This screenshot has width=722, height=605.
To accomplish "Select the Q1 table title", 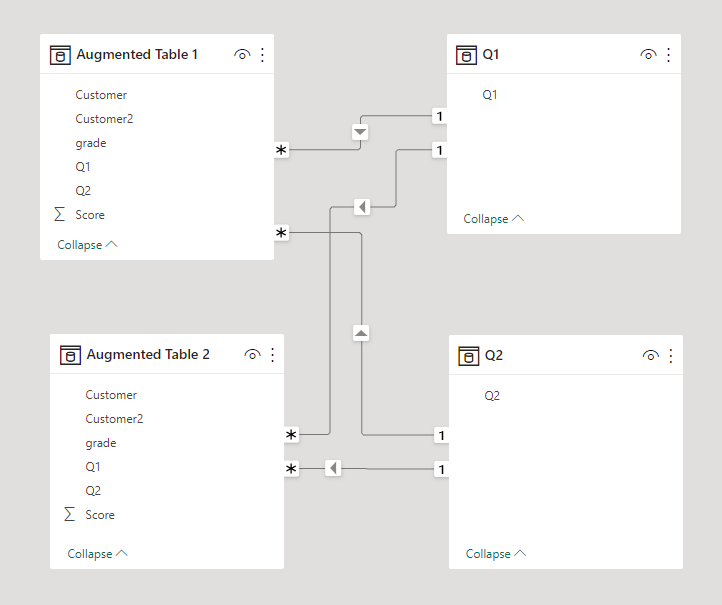I will tap(491, 54).
